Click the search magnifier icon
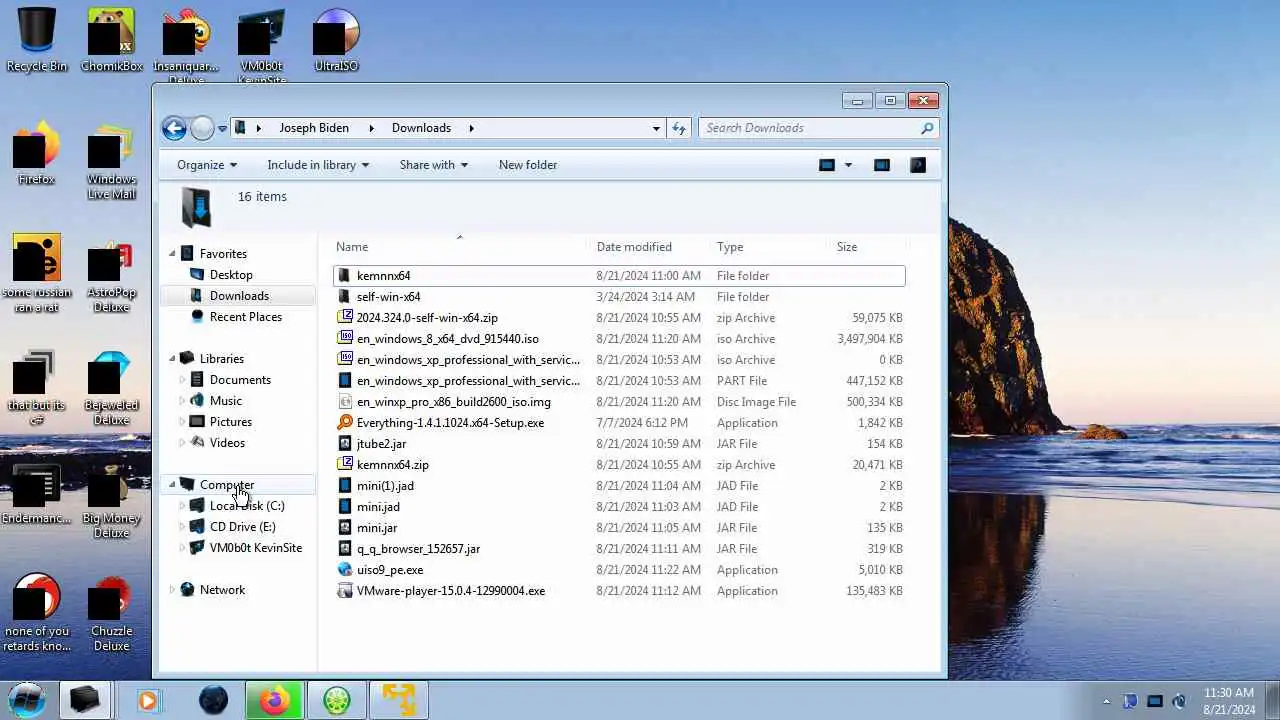1280x720 pixels. pyautogui.click(x=927, y=128)
